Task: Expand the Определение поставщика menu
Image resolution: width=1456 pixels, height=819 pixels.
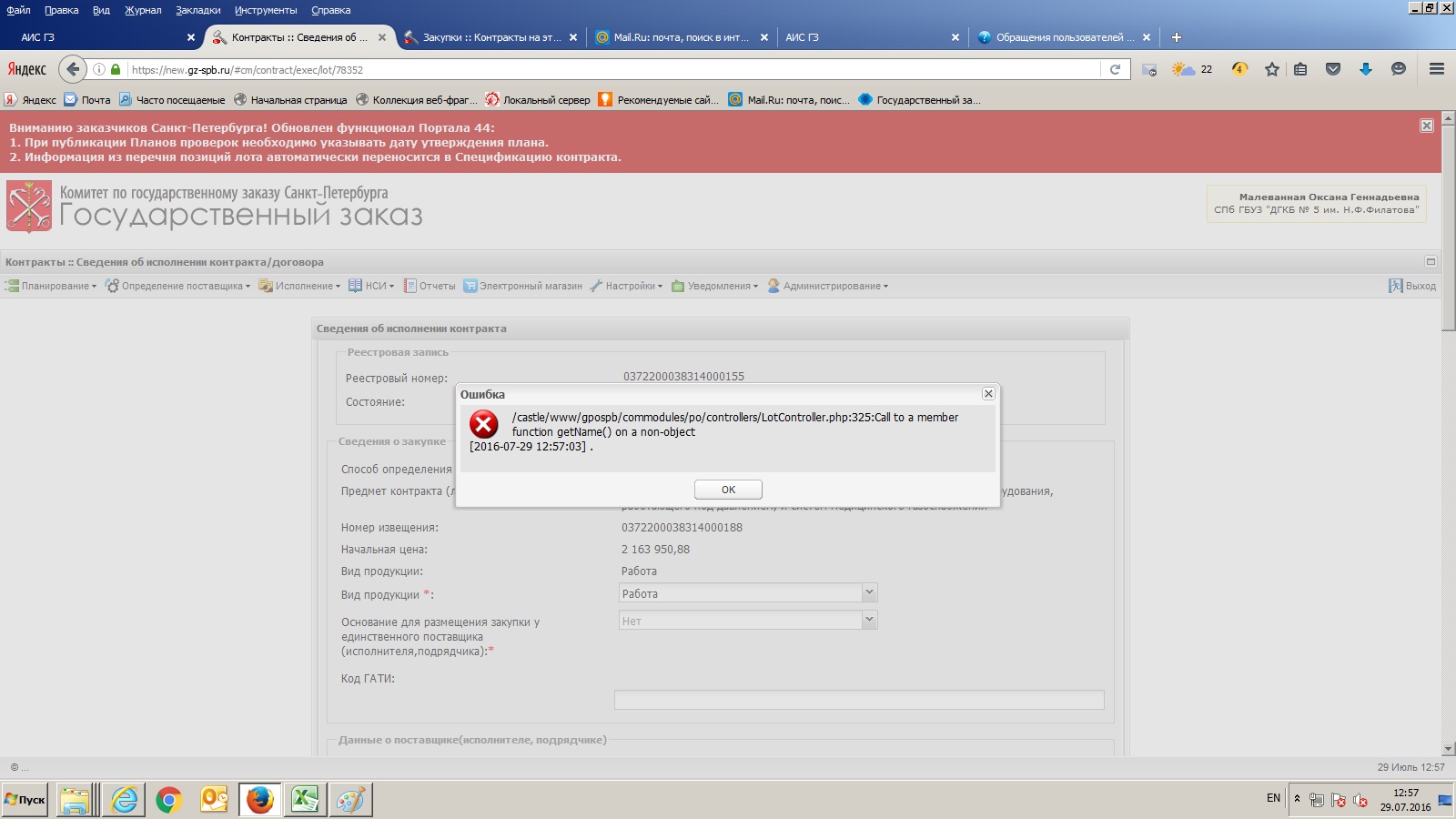Action: pyautogui.click(x=177, y=286)
